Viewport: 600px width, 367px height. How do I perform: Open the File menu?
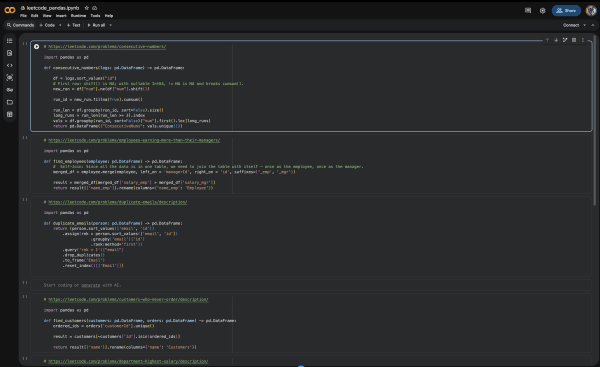23,16
